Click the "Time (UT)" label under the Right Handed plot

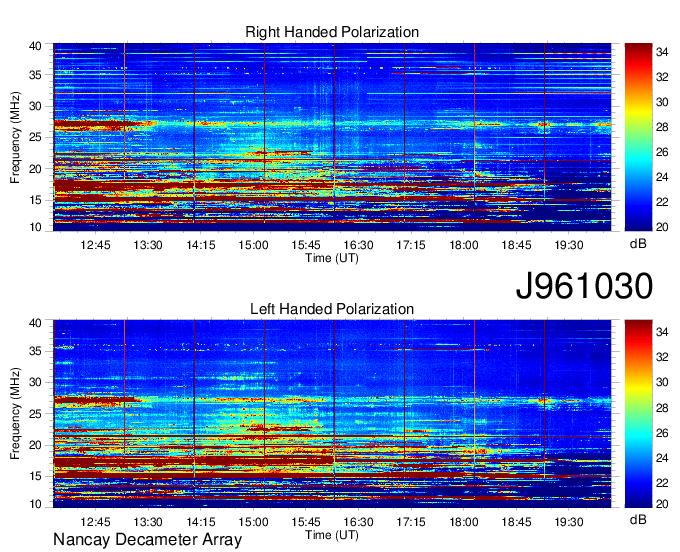pyautogui.click(x=332, y=258)
